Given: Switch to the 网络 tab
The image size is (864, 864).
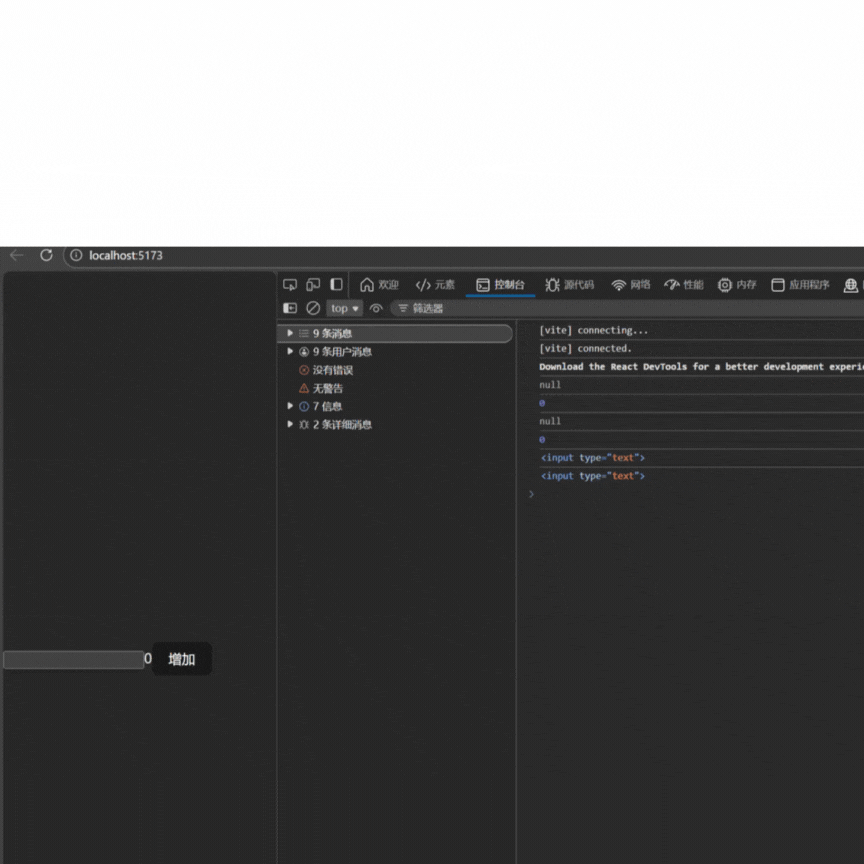Looking at the screenshot, I should pos(631,285).
